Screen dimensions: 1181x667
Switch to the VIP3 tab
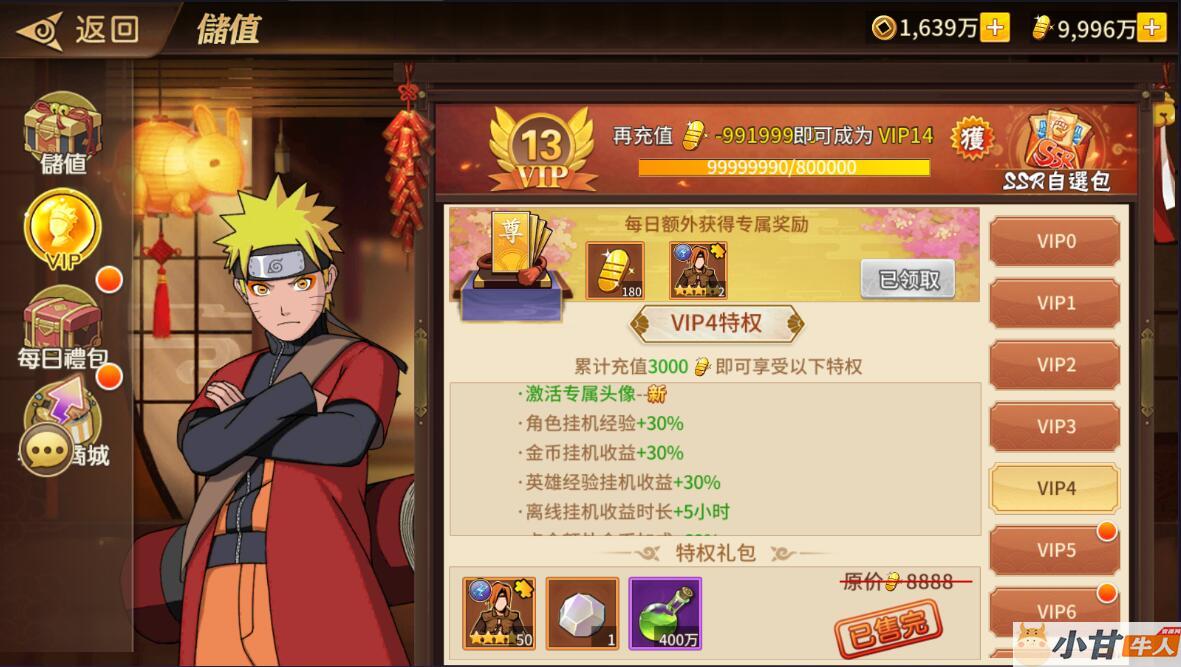coord(1055,427)
